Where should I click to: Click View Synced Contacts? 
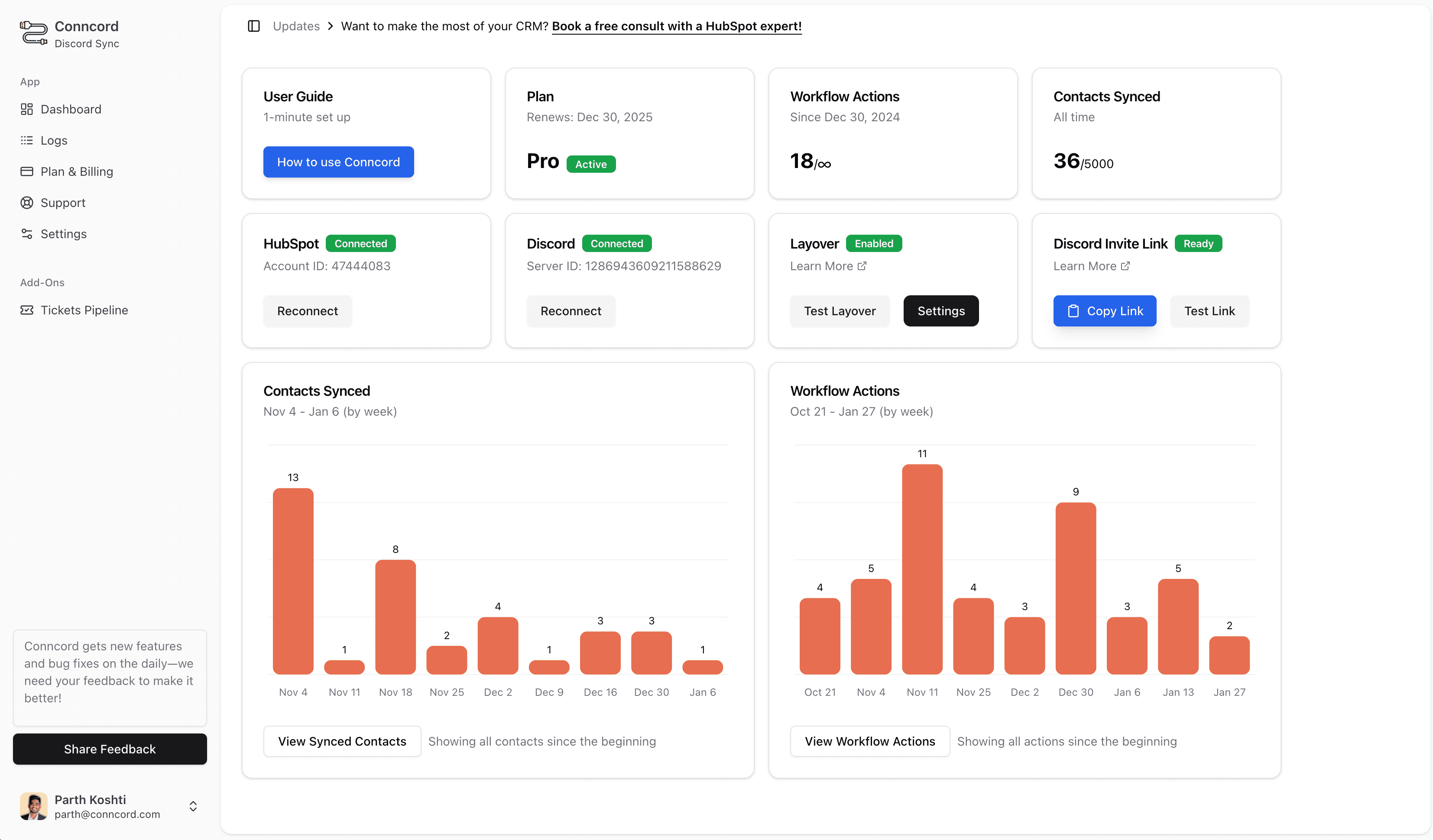coord(342,741)
